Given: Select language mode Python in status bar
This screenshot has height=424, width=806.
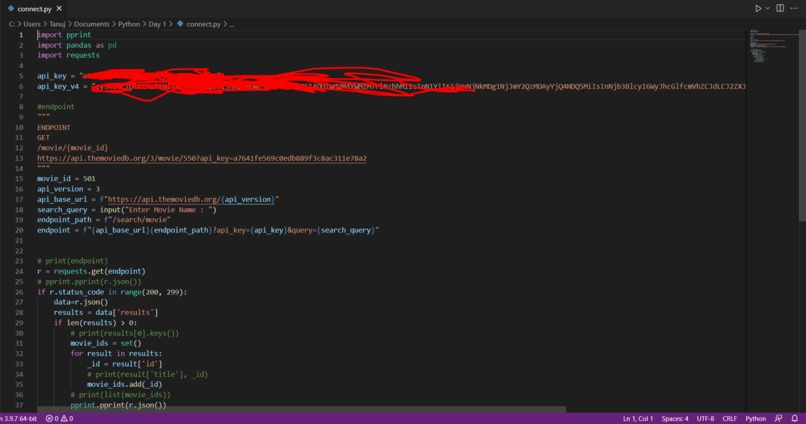Looking at the screenshot, I should 756,418.
